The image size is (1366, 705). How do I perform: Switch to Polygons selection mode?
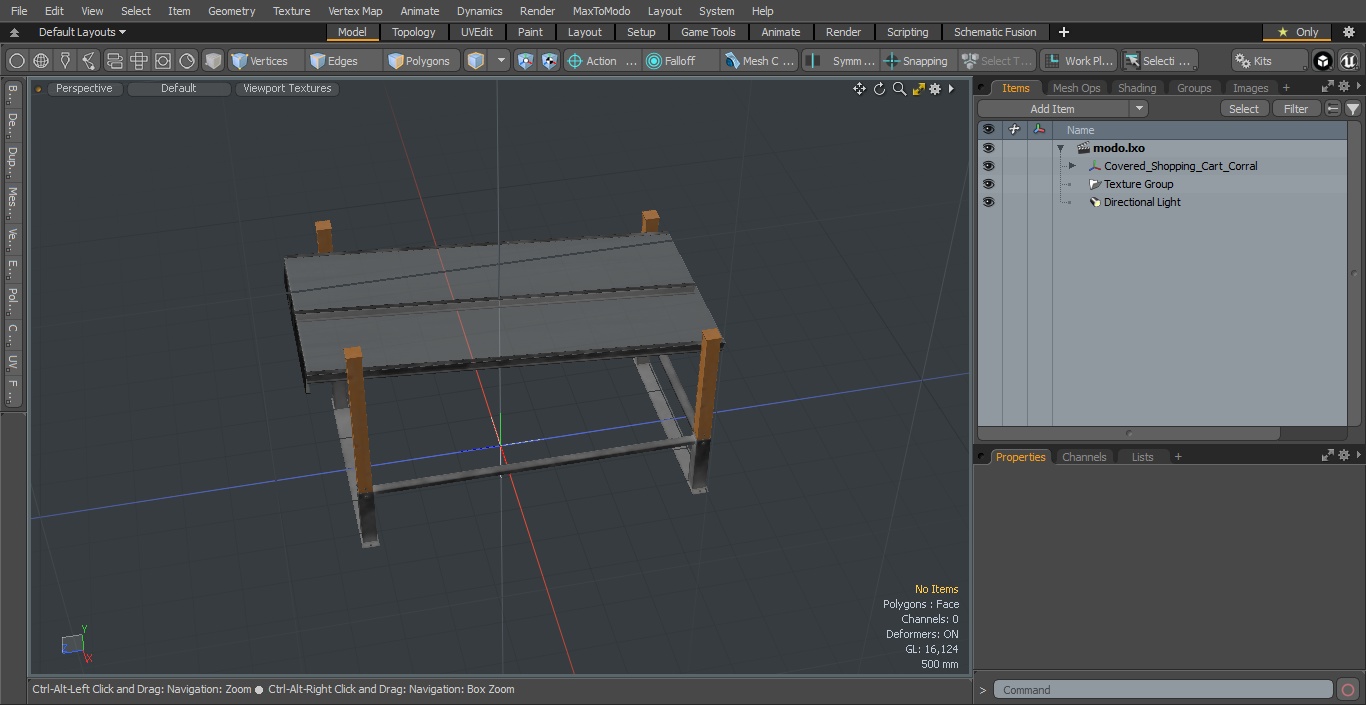pos(423,61)
